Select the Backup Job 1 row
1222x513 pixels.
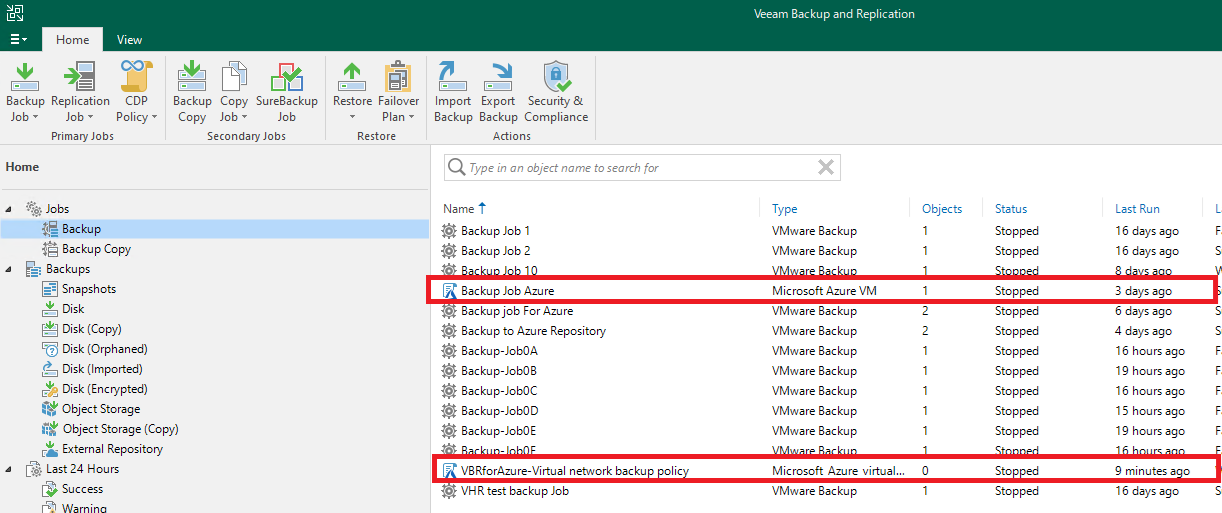pos(824,231)
